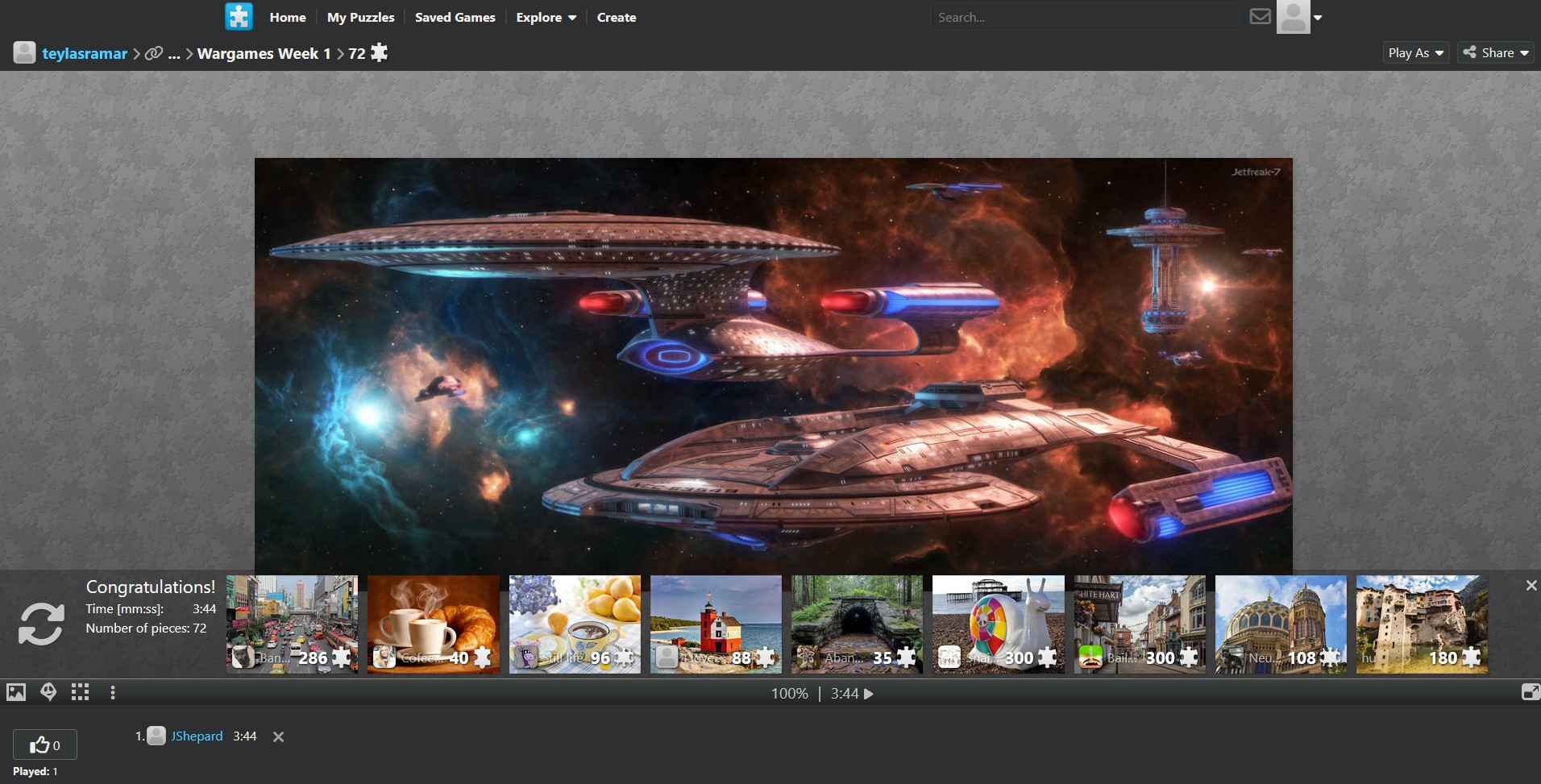This screenshot has height=784, width=1541.
Task: Click the Jigsaw Planet puzzle logo
Action: (x=239, y=17)
